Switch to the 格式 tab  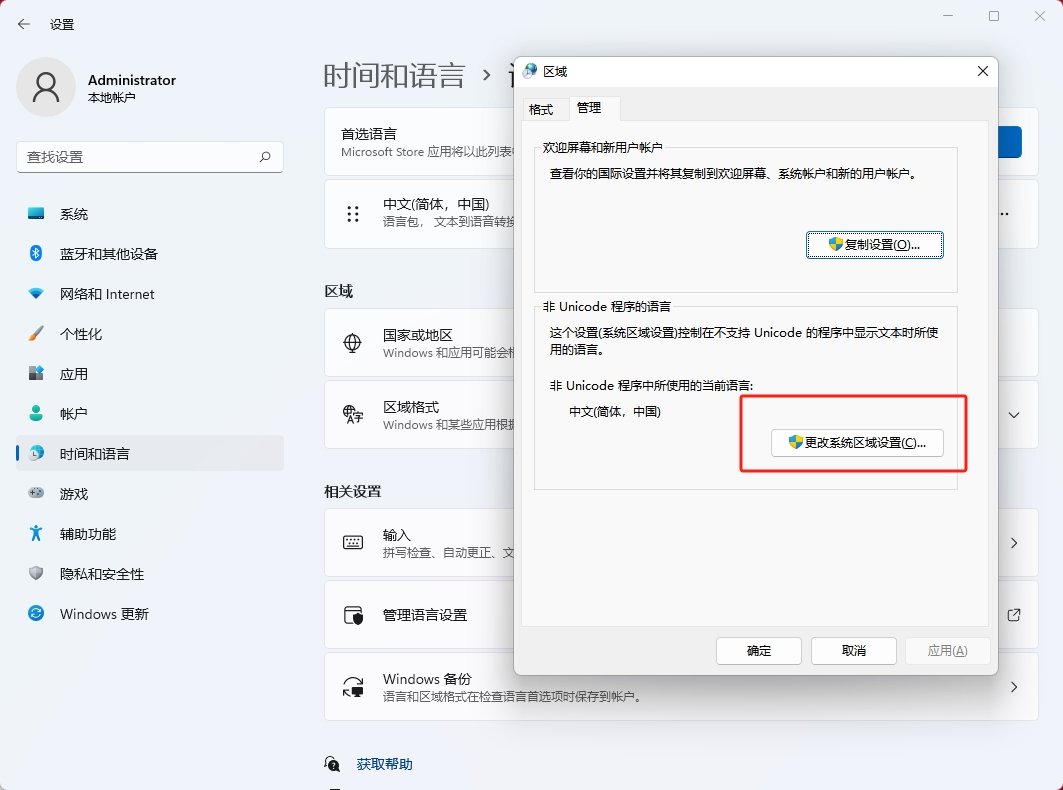541,109
